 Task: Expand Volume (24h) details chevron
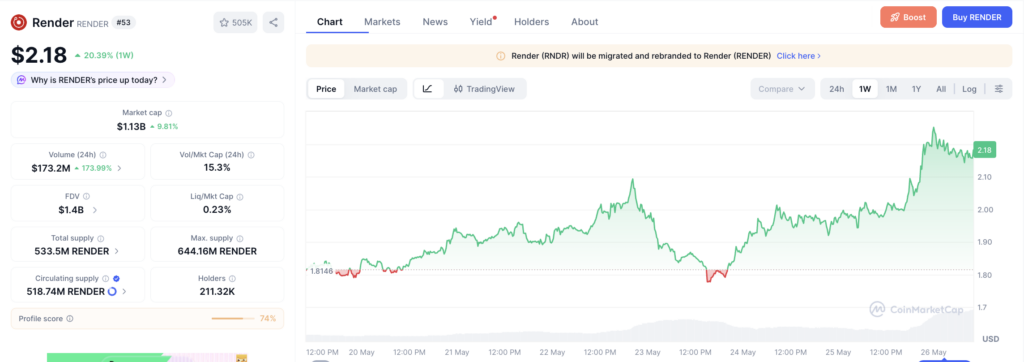click(119, 169)
